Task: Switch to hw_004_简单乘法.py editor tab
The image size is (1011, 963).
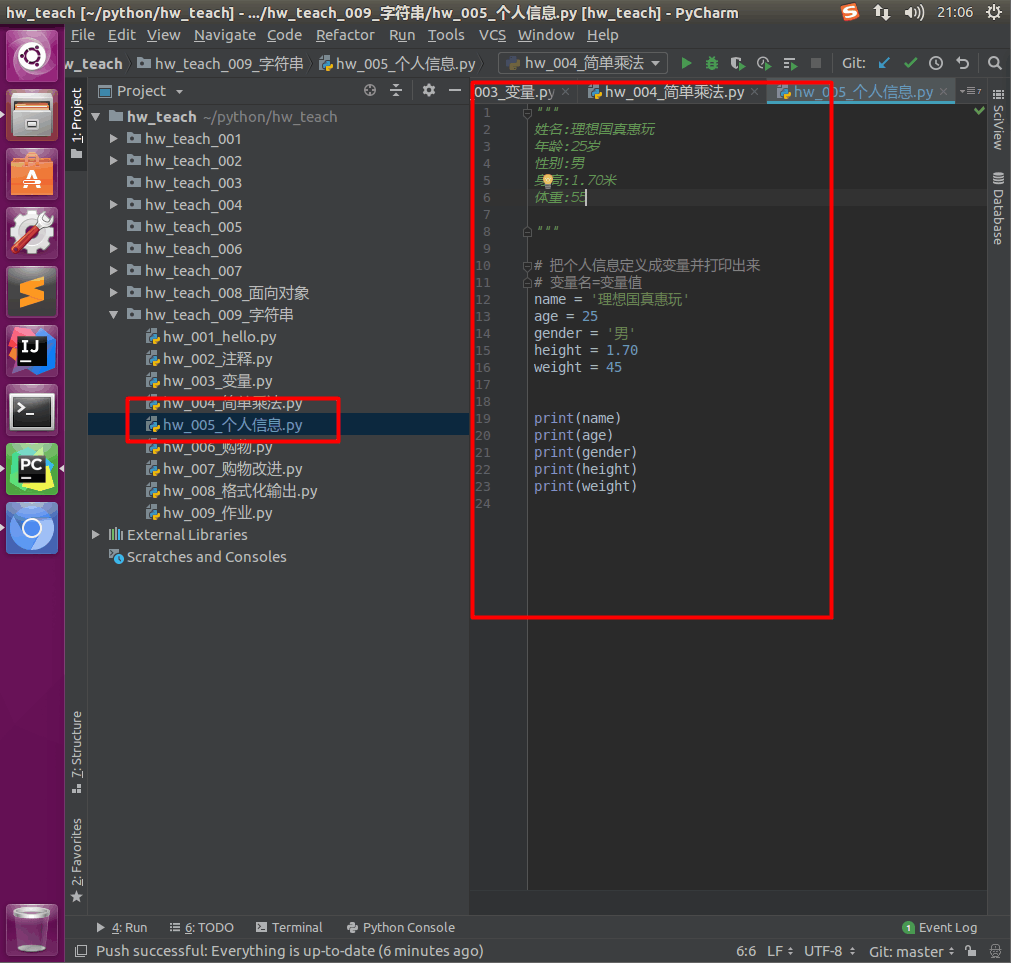Action: pyautogui.click(x=674, y=92)
